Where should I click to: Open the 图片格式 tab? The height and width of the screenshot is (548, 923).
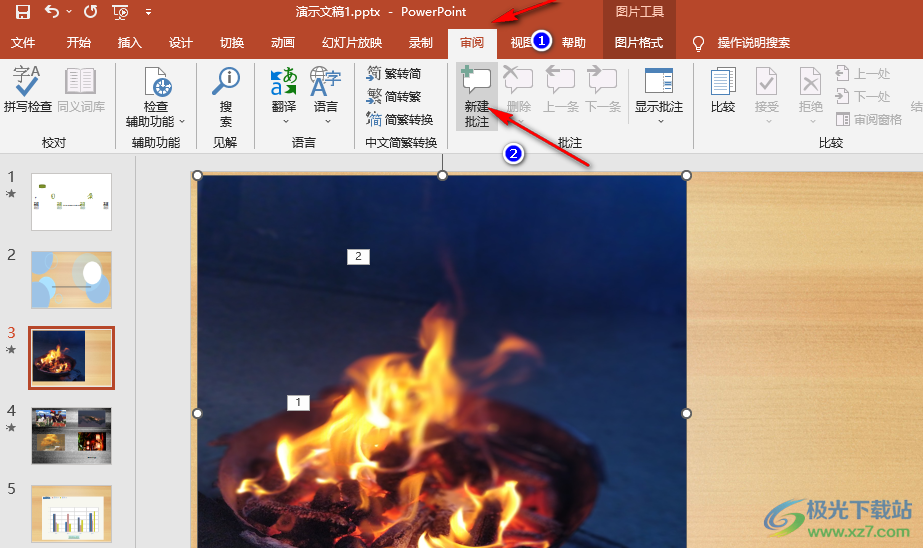tap(639, 42)
